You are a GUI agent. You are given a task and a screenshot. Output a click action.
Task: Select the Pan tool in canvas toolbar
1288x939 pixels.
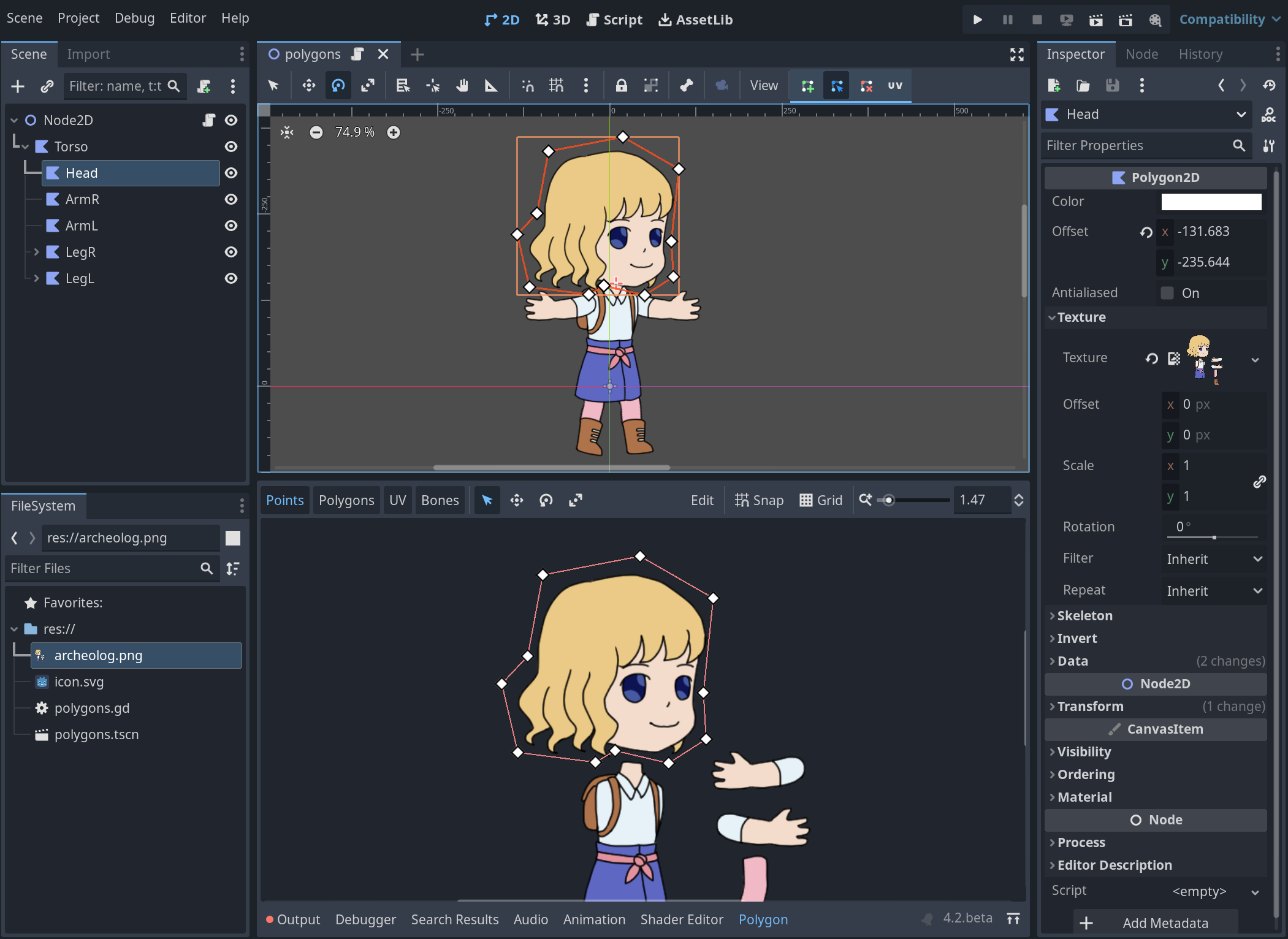pyautogui.click(x=462, y=85)
